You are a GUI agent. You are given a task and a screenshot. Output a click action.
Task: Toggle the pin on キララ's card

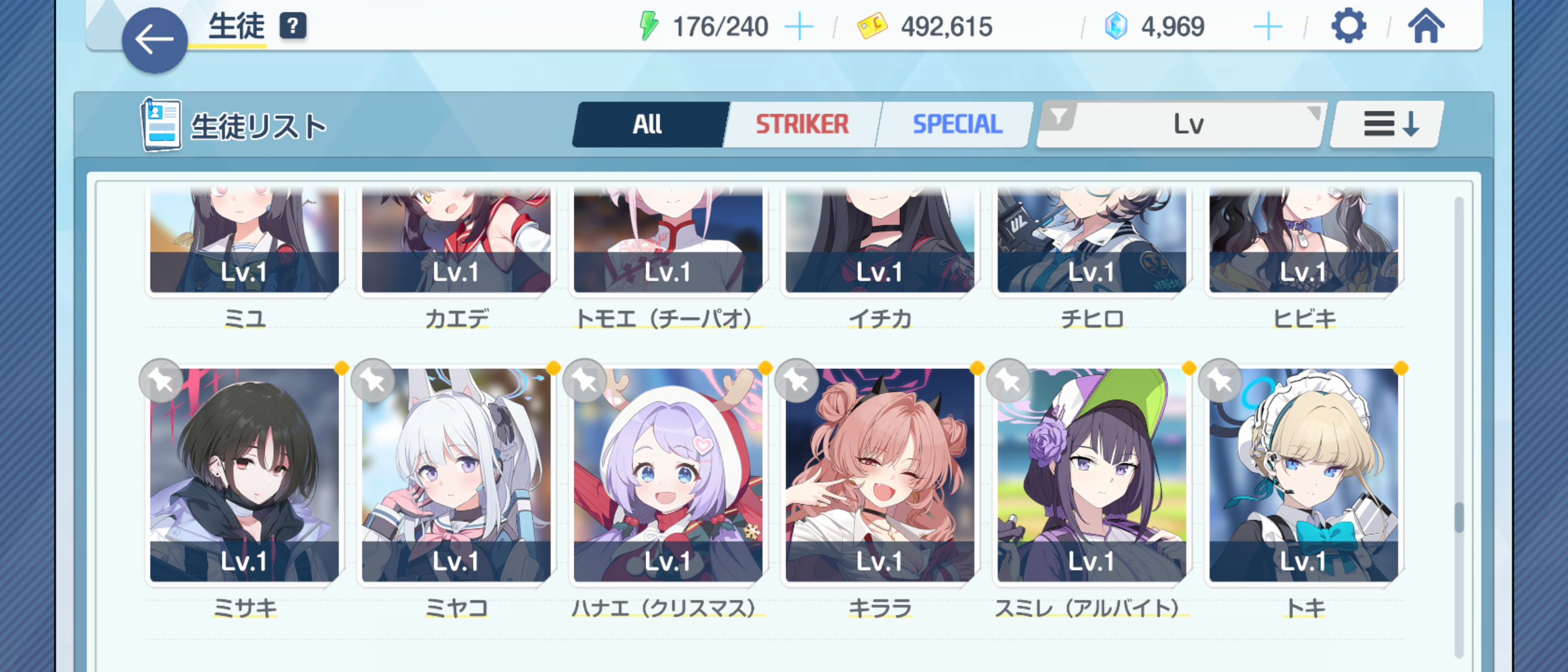tap(796, 380)
